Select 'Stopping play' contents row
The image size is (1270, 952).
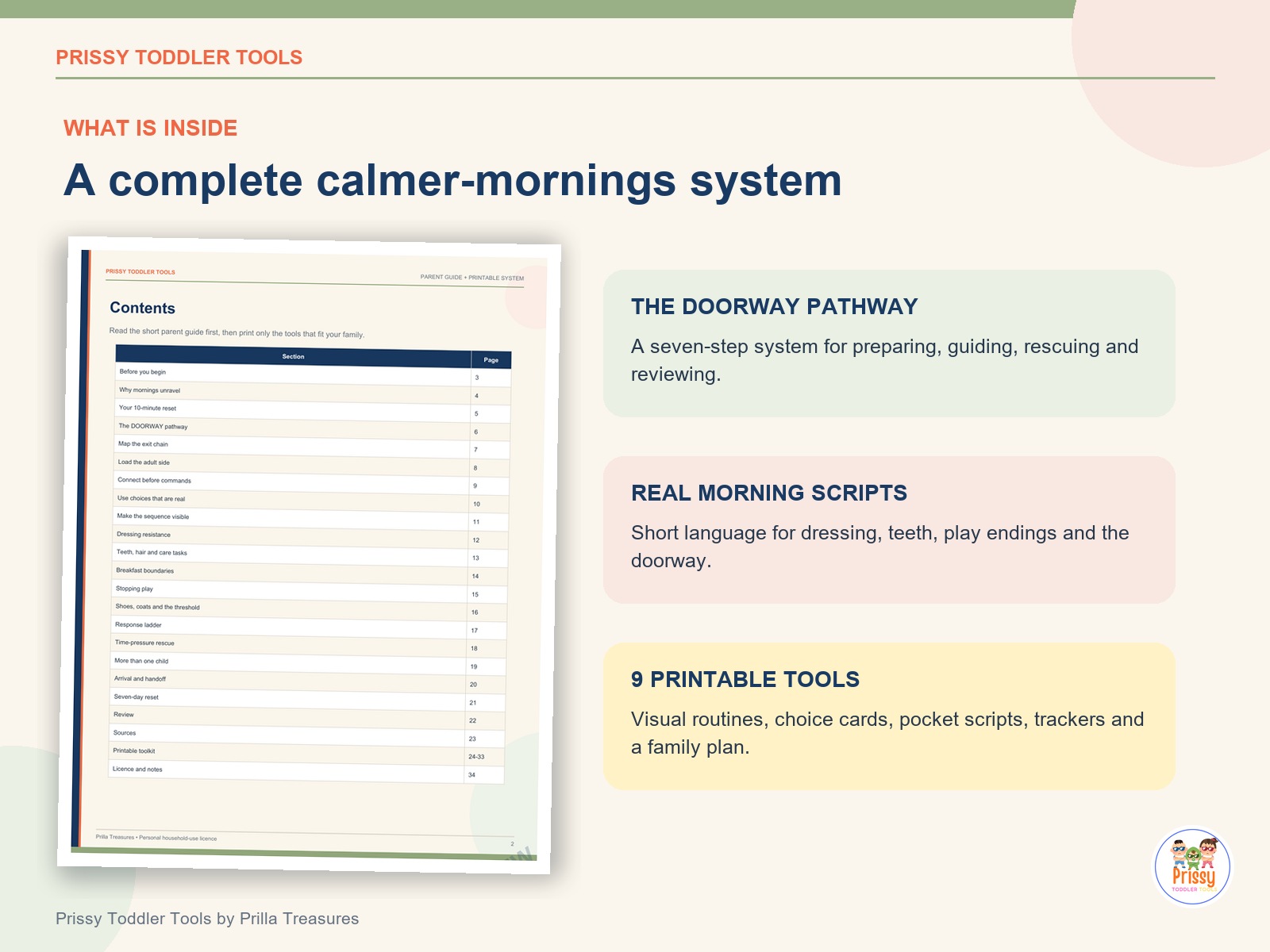[x=309, y=591]
